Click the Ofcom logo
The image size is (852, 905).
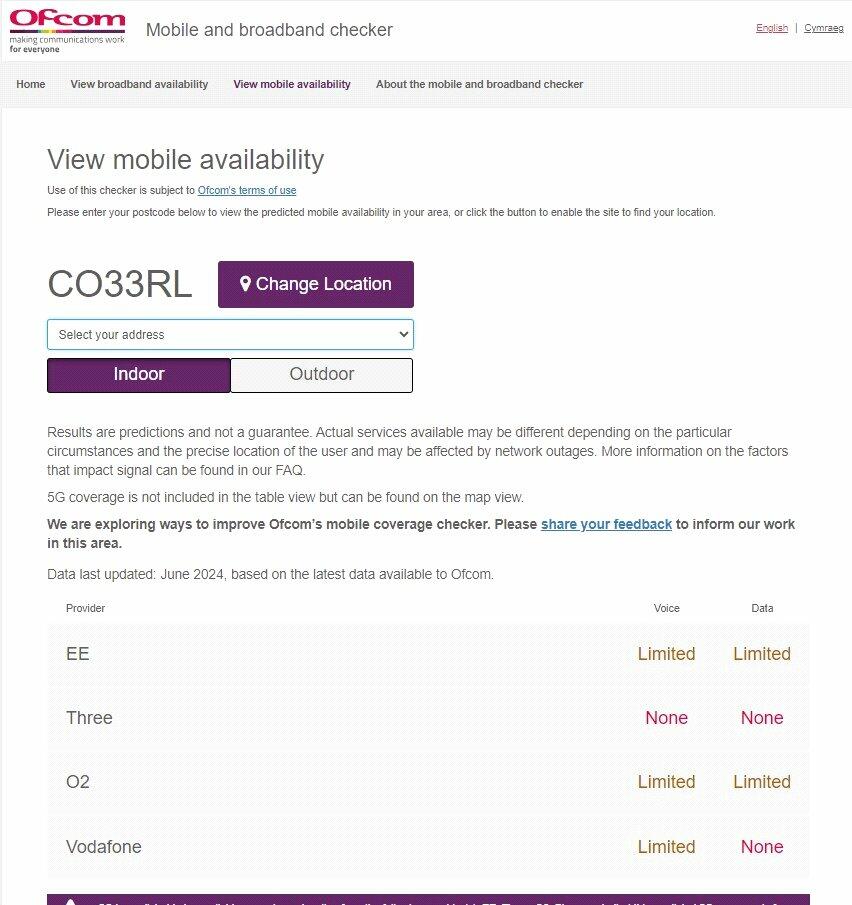tap(67, 30)
